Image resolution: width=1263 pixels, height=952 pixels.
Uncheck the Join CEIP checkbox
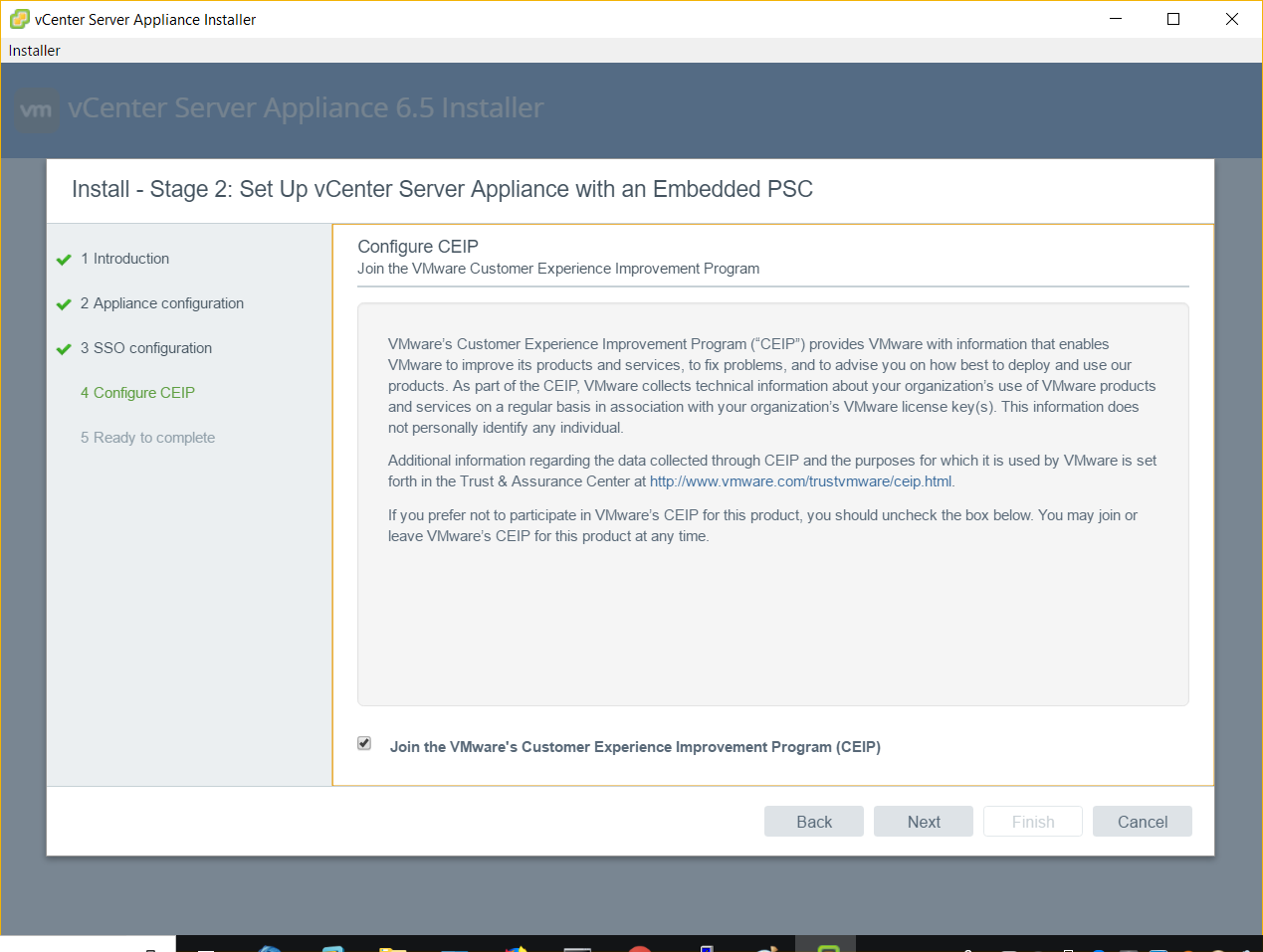pyautogui.click(x=364, y=744)
